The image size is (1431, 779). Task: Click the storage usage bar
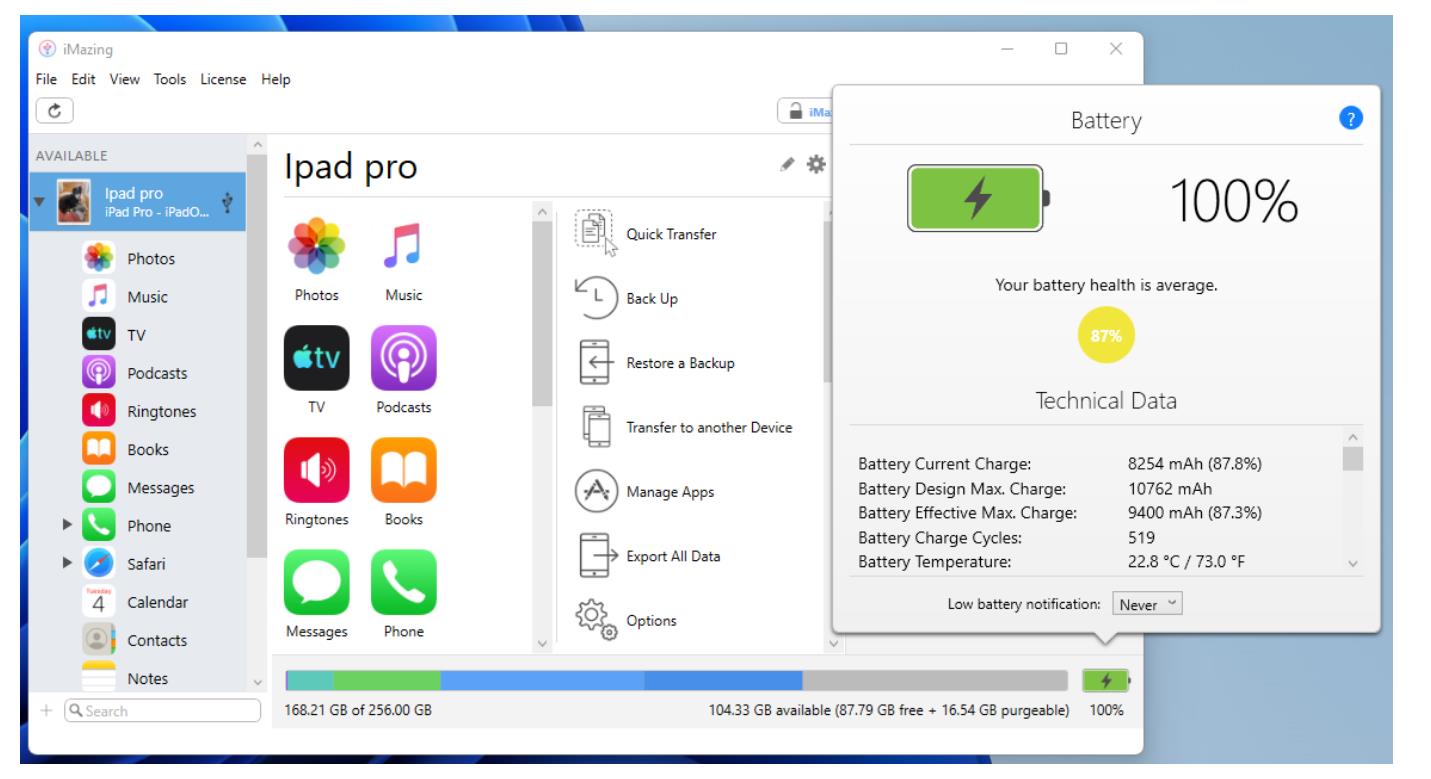[676, 681]
